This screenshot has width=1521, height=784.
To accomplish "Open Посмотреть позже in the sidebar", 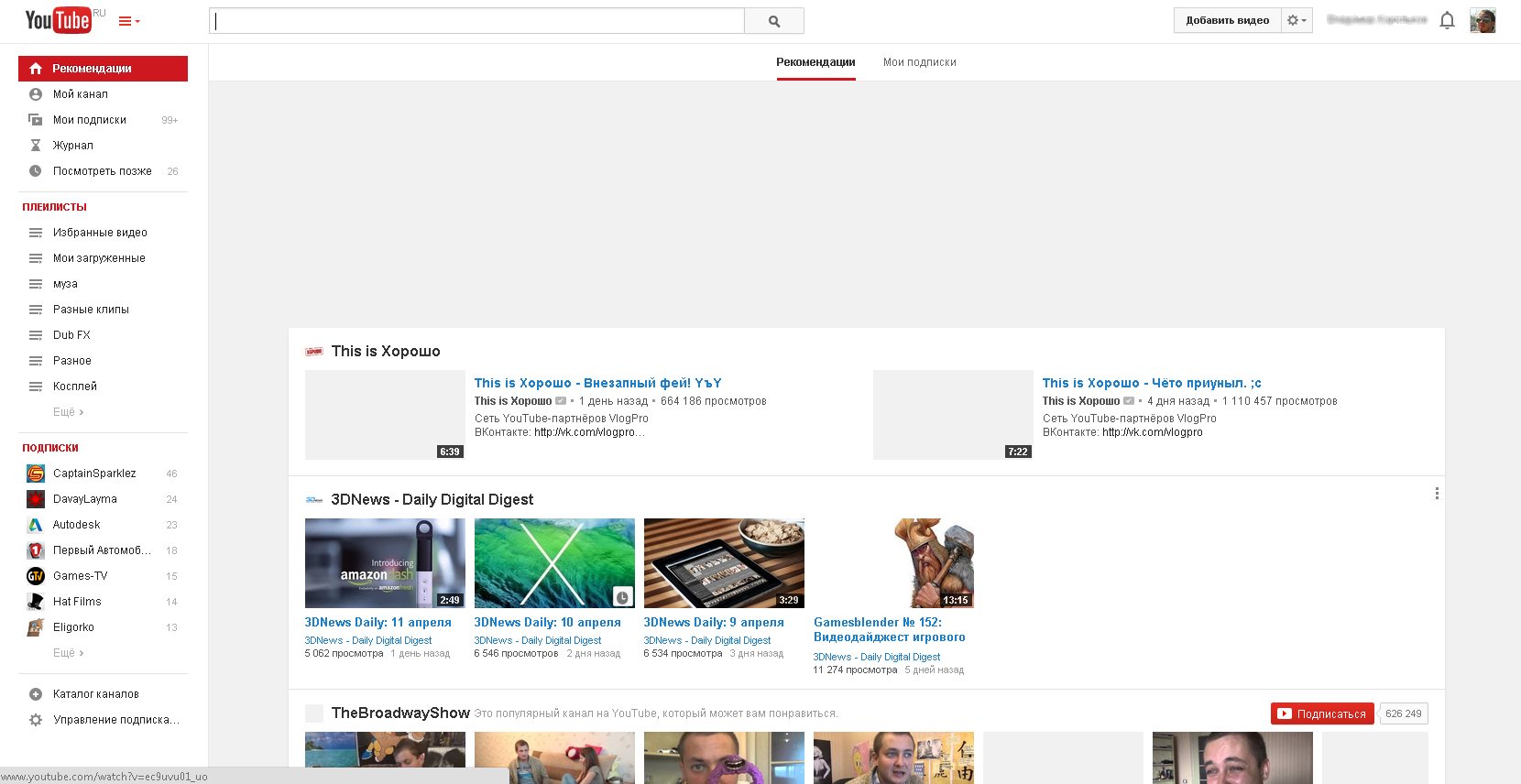I will click(103, 171).
